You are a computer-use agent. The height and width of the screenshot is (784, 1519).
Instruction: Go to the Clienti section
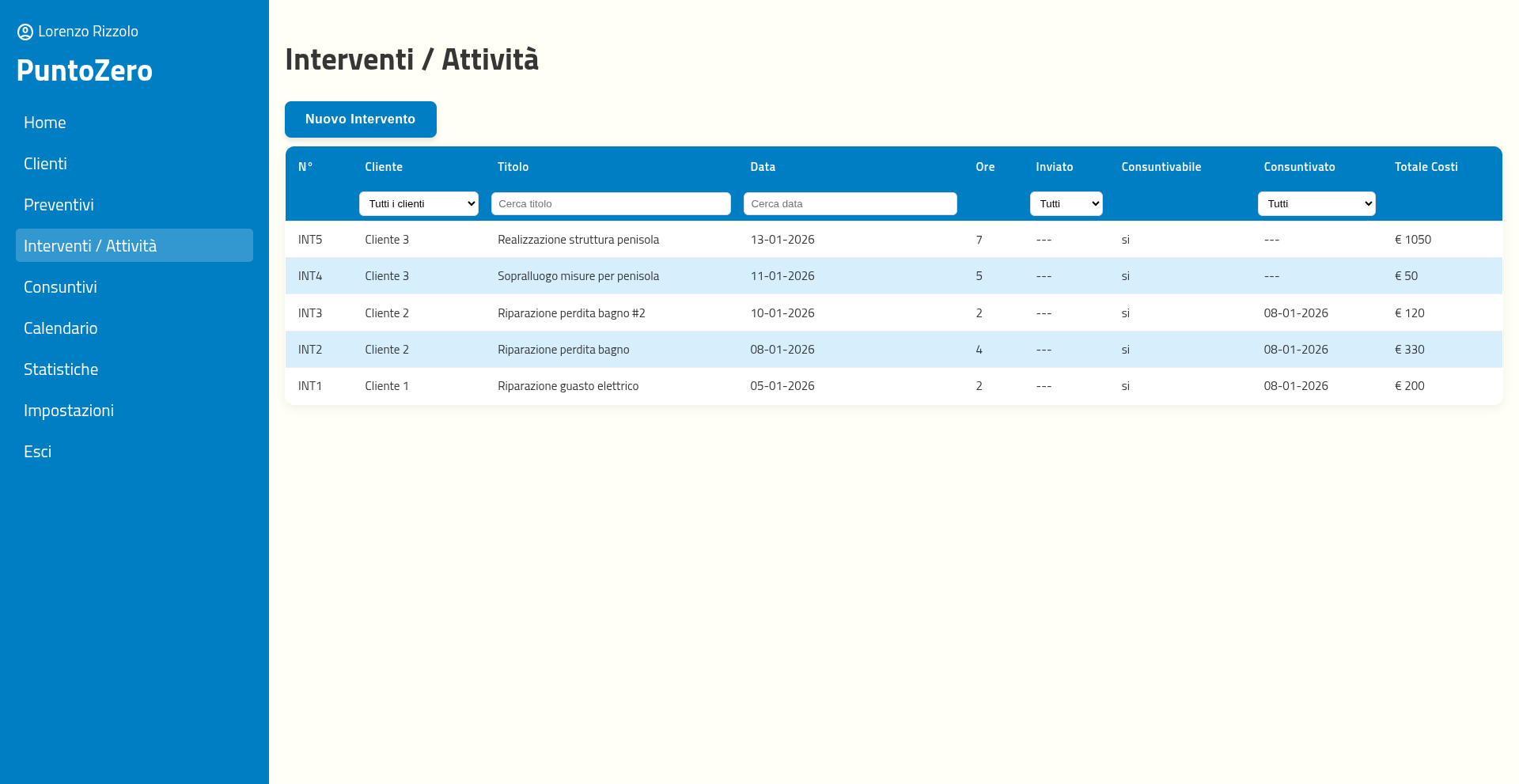(x=45, y=164)
